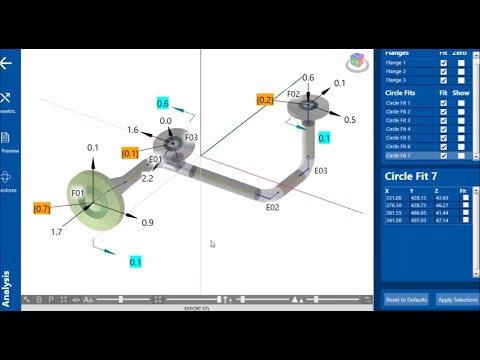Check Zero for Flange 2
480x360 pixels.
461,71
